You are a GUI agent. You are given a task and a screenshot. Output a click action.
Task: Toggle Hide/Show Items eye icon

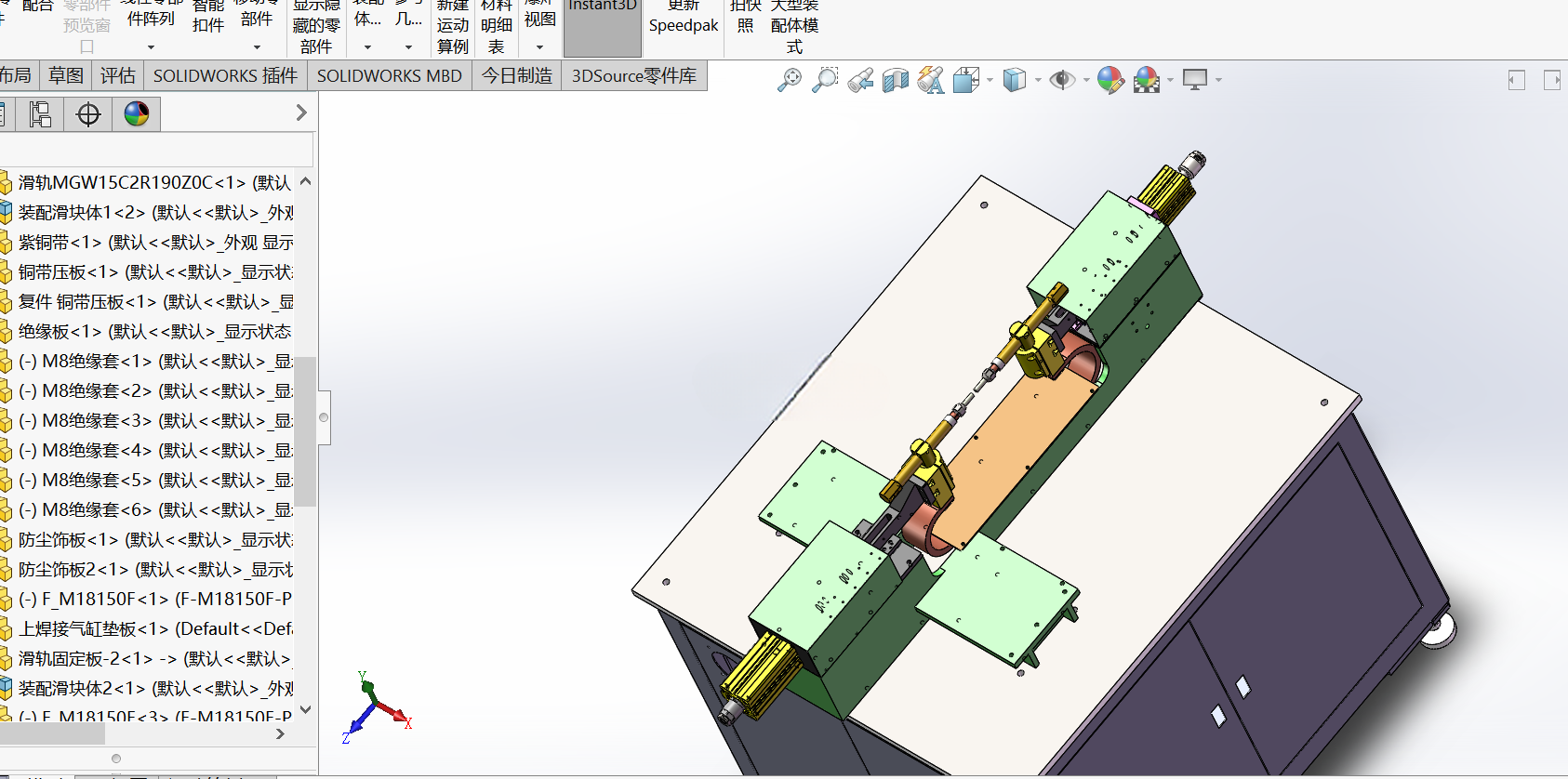coord(1062,80)
